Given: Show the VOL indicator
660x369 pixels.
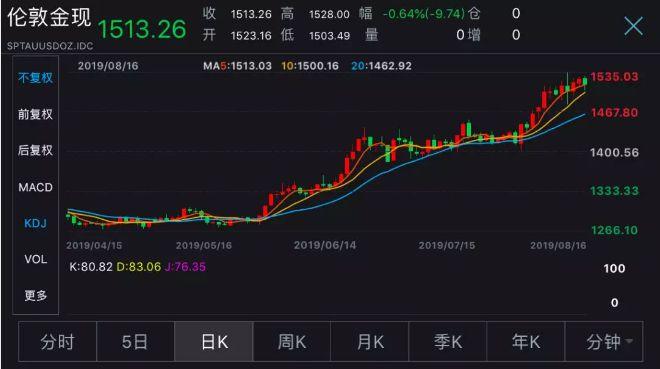Looking at the screenshot, I should point(35,259).
